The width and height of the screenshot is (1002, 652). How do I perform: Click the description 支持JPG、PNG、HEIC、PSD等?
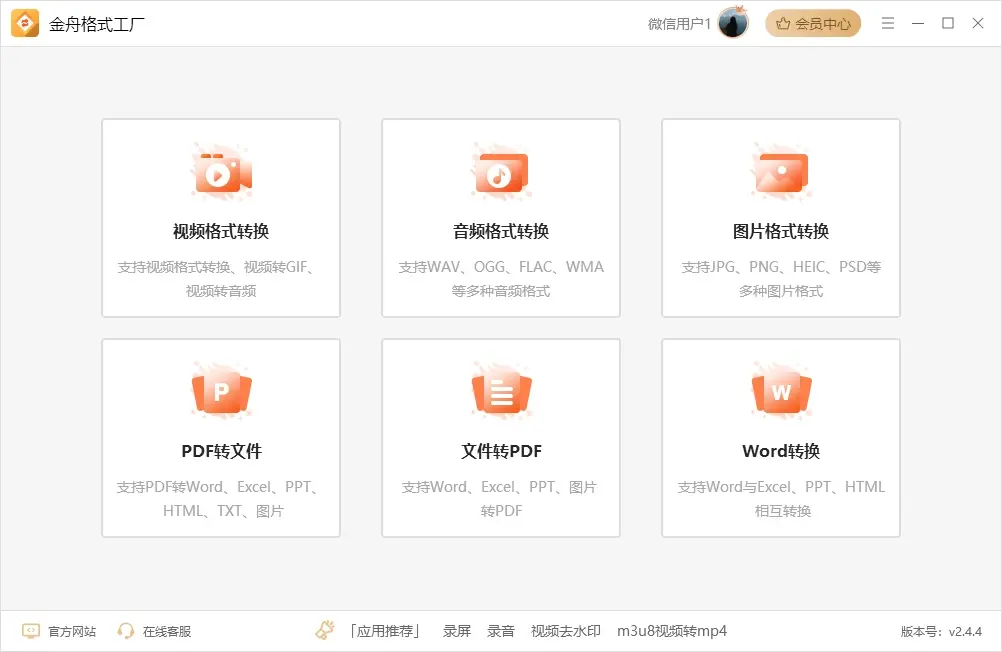coord(781,267)
